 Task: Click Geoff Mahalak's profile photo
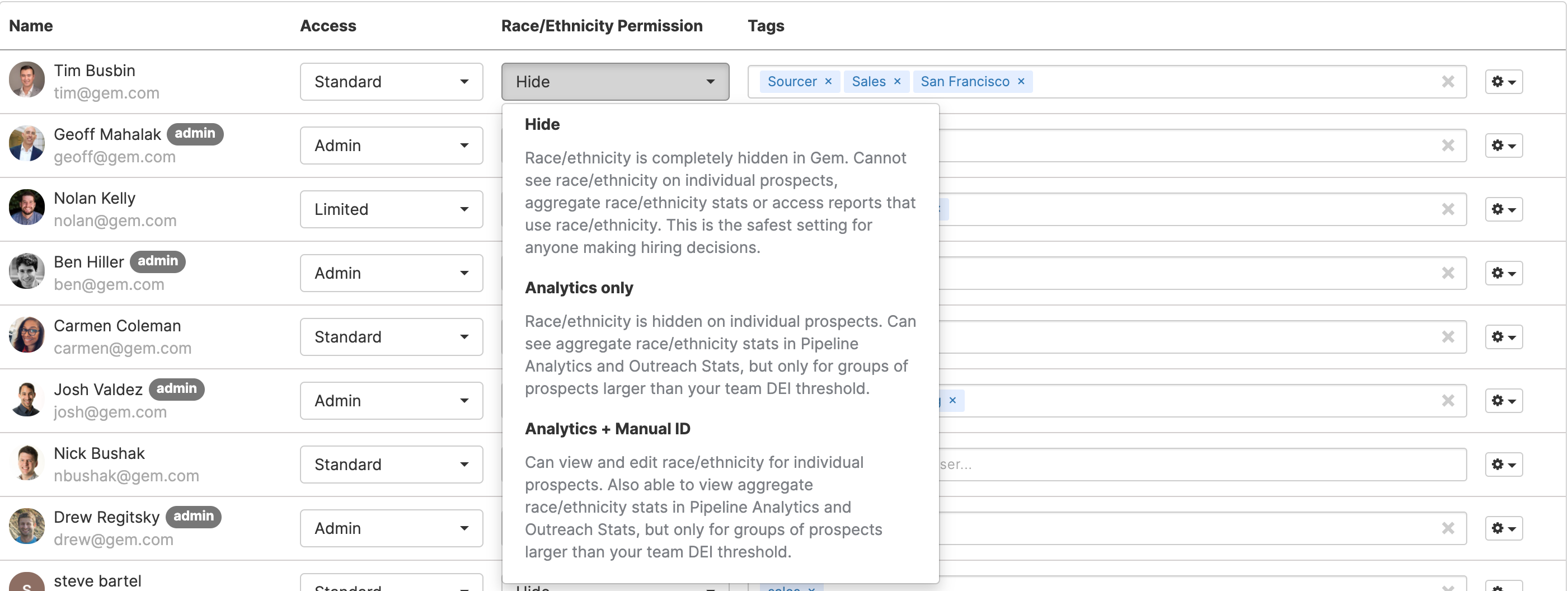pyautogui.click(x=27, y=143)
